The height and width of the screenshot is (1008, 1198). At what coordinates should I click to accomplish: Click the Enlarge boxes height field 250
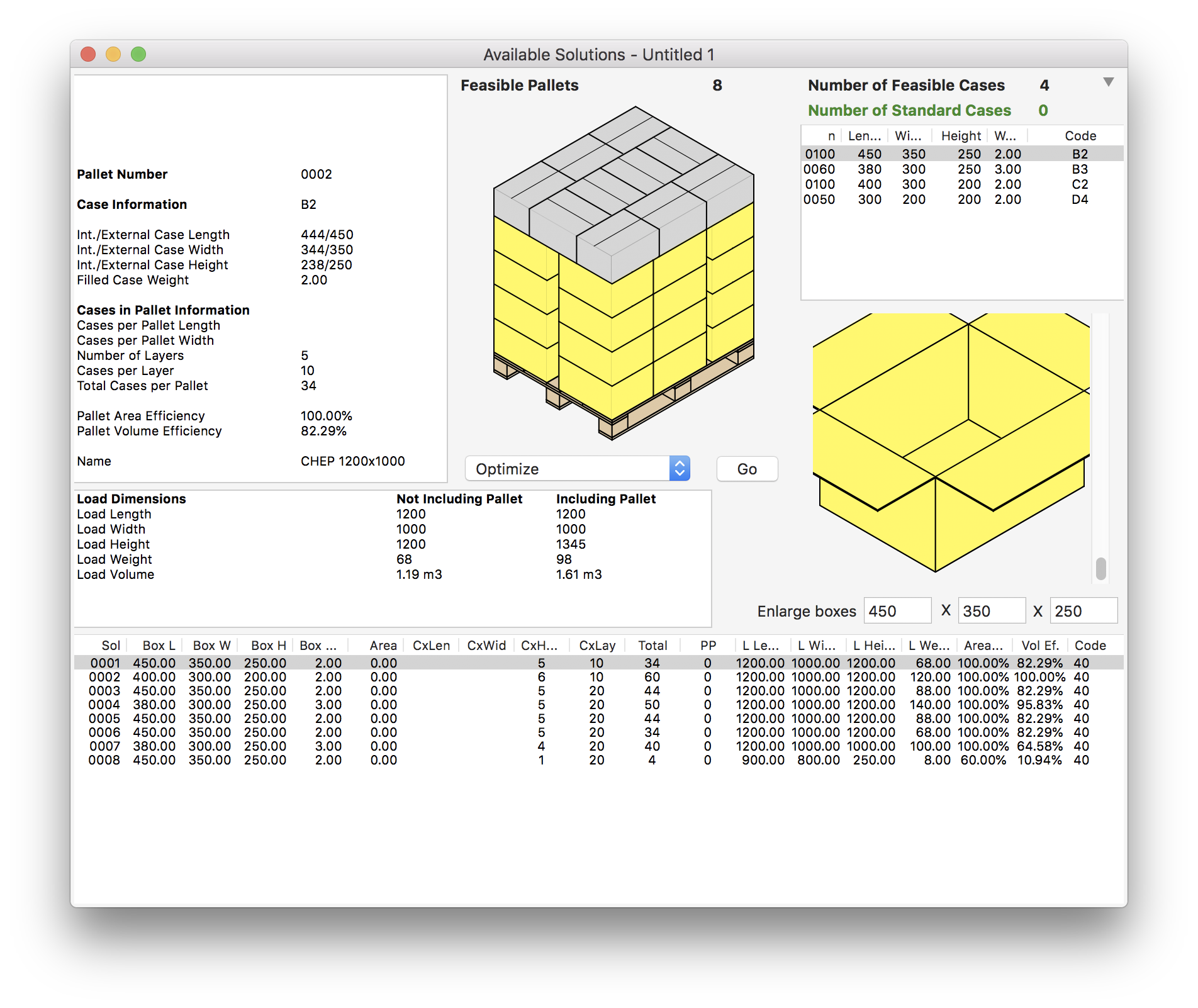[x=1083, y=611]
